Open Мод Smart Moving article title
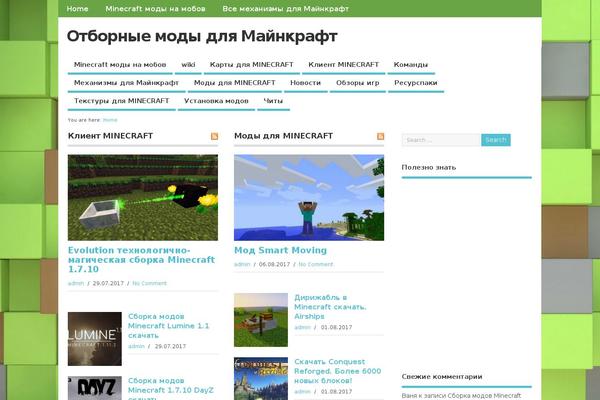Viewport: 600px width, 400px height. (280, 250)
